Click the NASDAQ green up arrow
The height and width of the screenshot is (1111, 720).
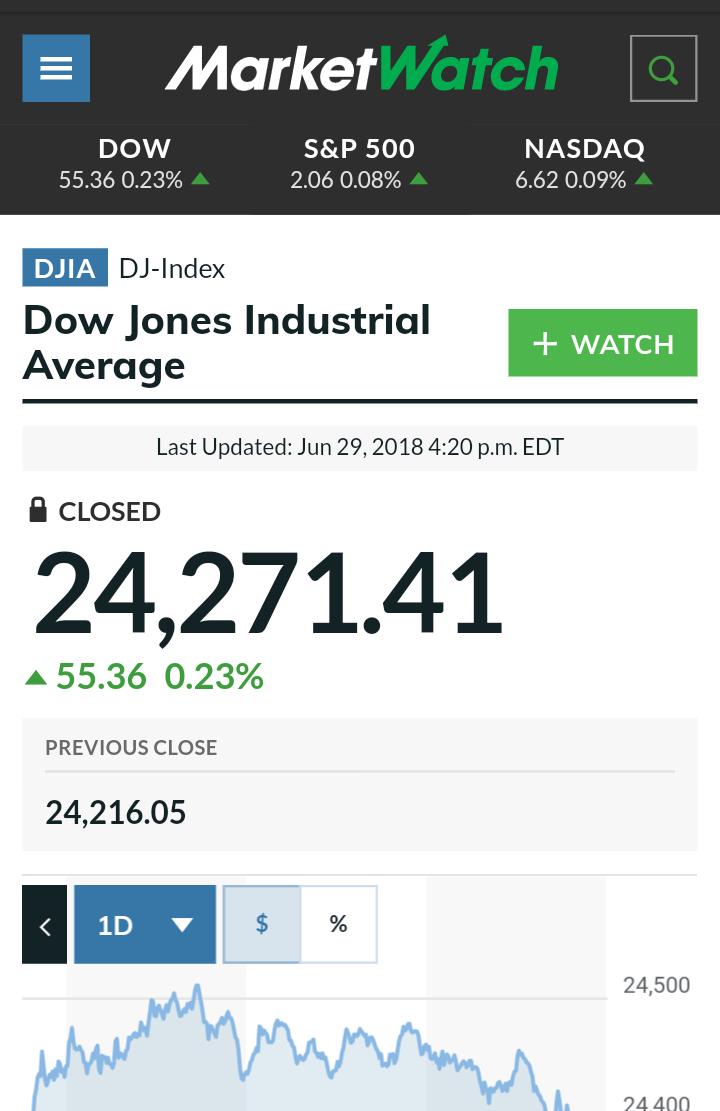pyautogui.click(x=643, y=179)
